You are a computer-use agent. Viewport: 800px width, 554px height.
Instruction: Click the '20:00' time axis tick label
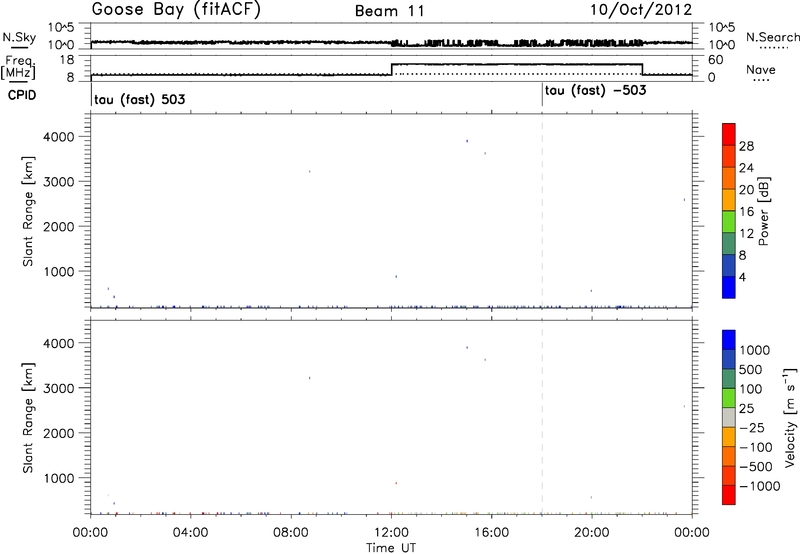click(x=592, y=533)
